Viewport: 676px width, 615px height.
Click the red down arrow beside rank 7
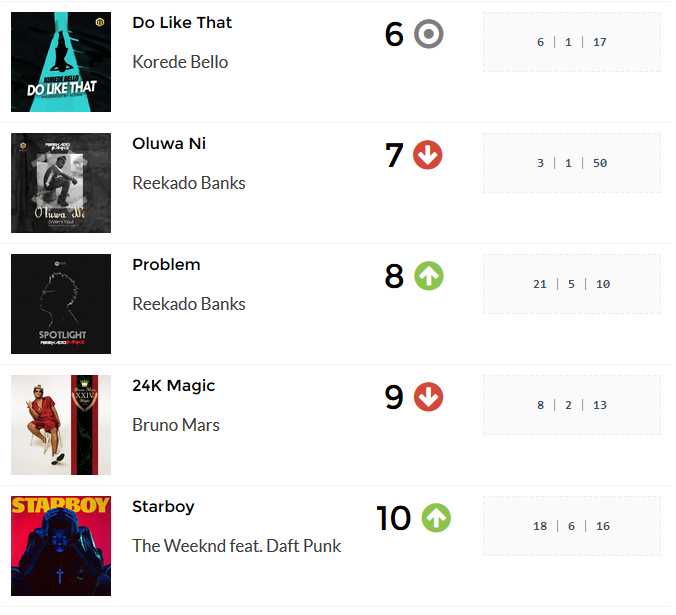coord(428,155)
